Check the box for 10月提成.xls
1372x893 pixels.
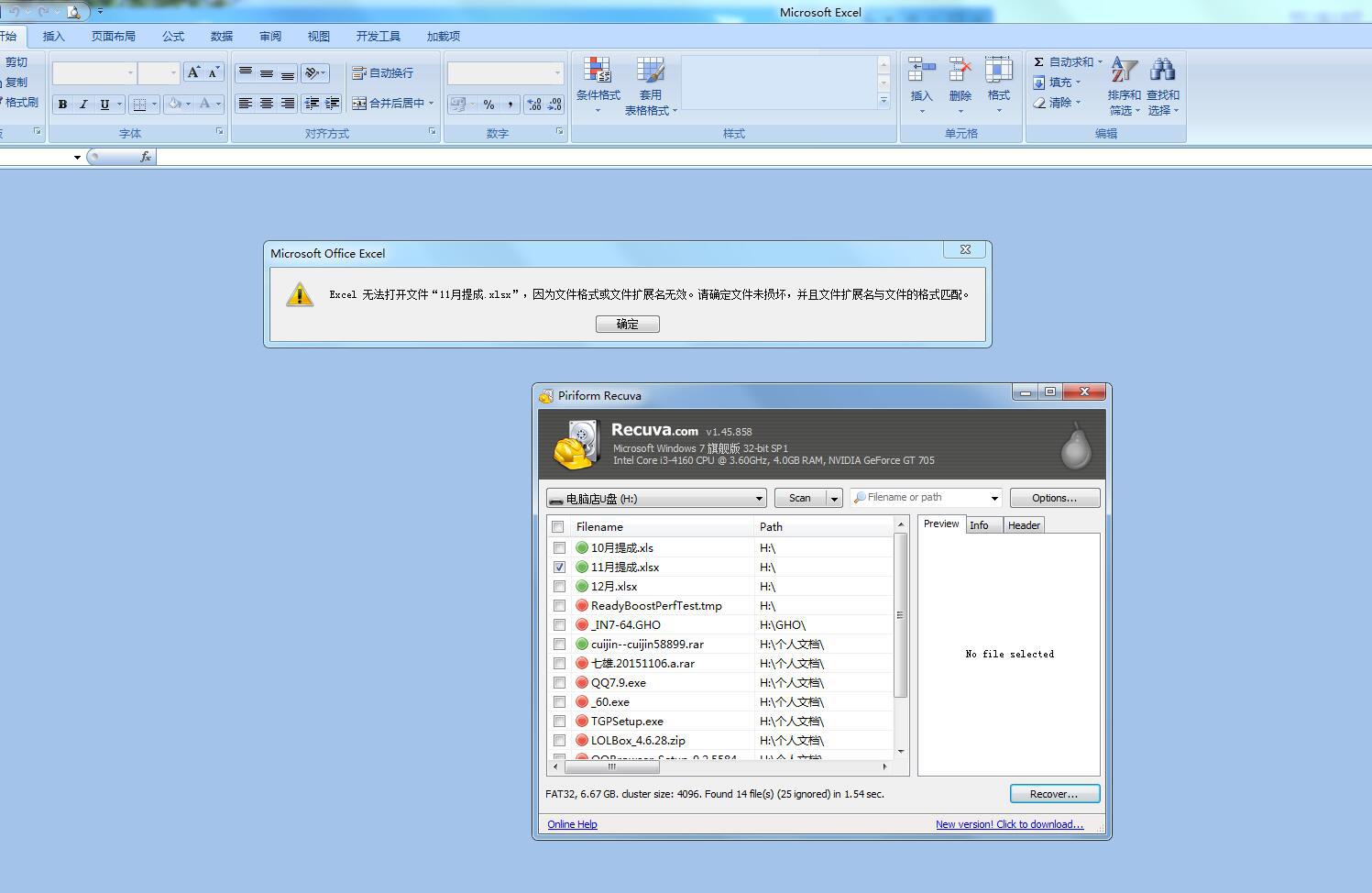[x=559, y=548]
